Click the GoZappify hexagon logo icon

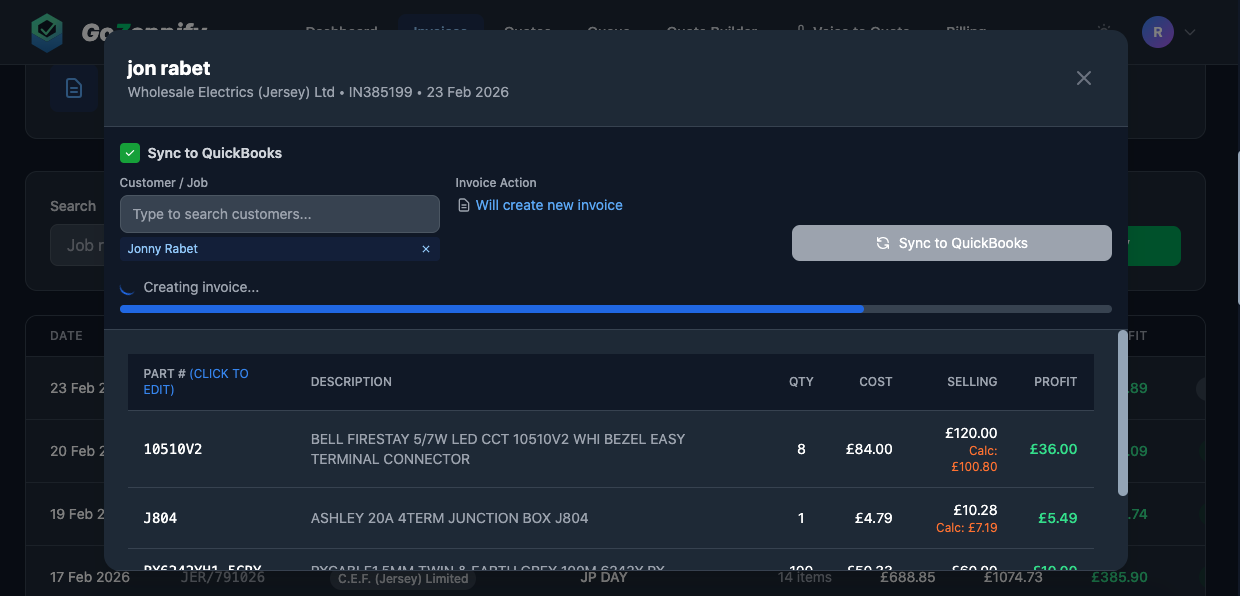(x=46, y=31)
